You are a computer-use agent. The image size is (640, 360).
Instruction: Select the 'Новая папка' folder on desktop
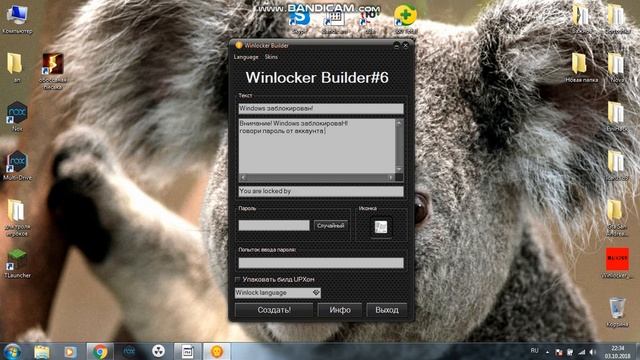[581, 68]
